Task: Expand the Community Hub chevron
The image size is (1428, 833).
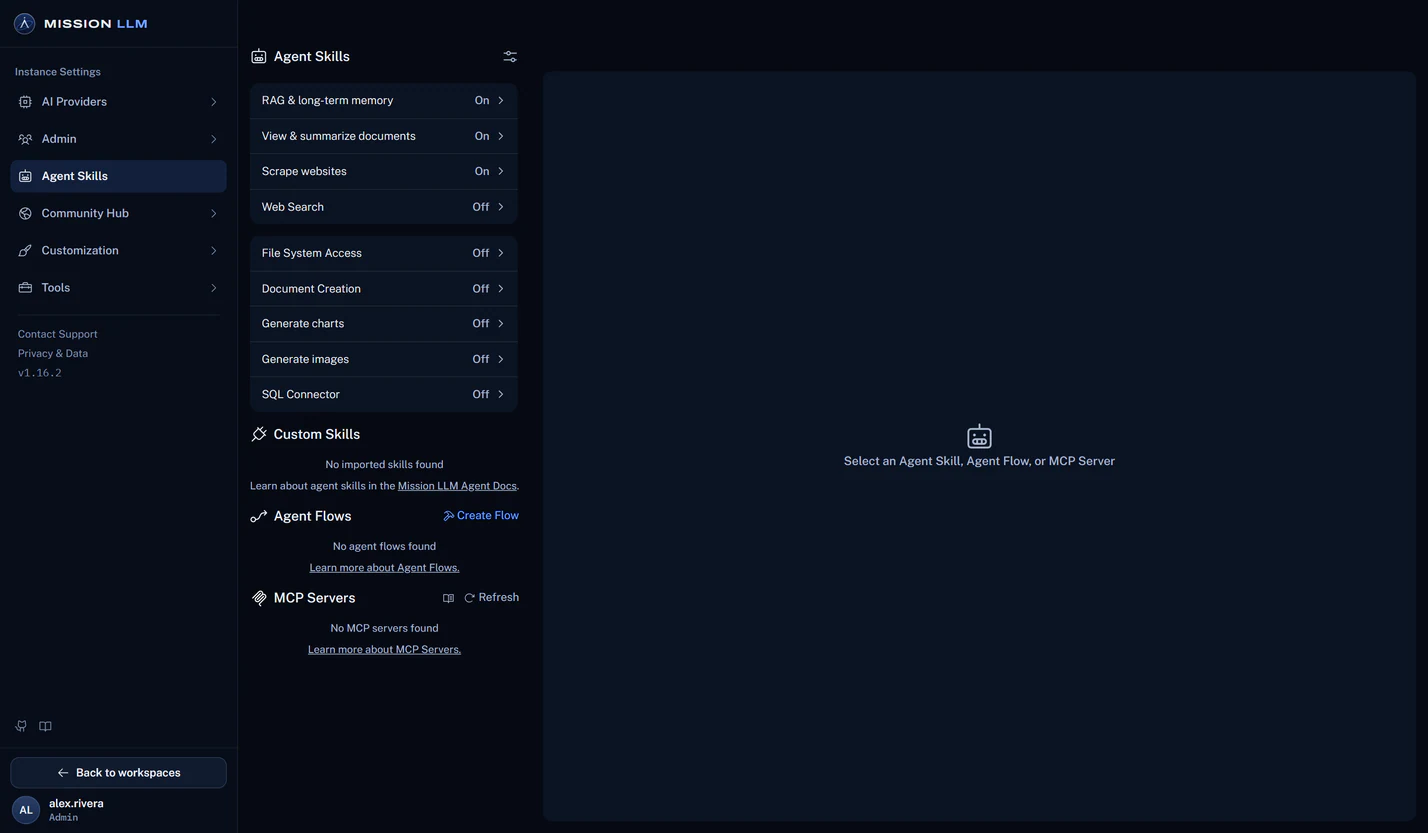Action: click(213, 213)
